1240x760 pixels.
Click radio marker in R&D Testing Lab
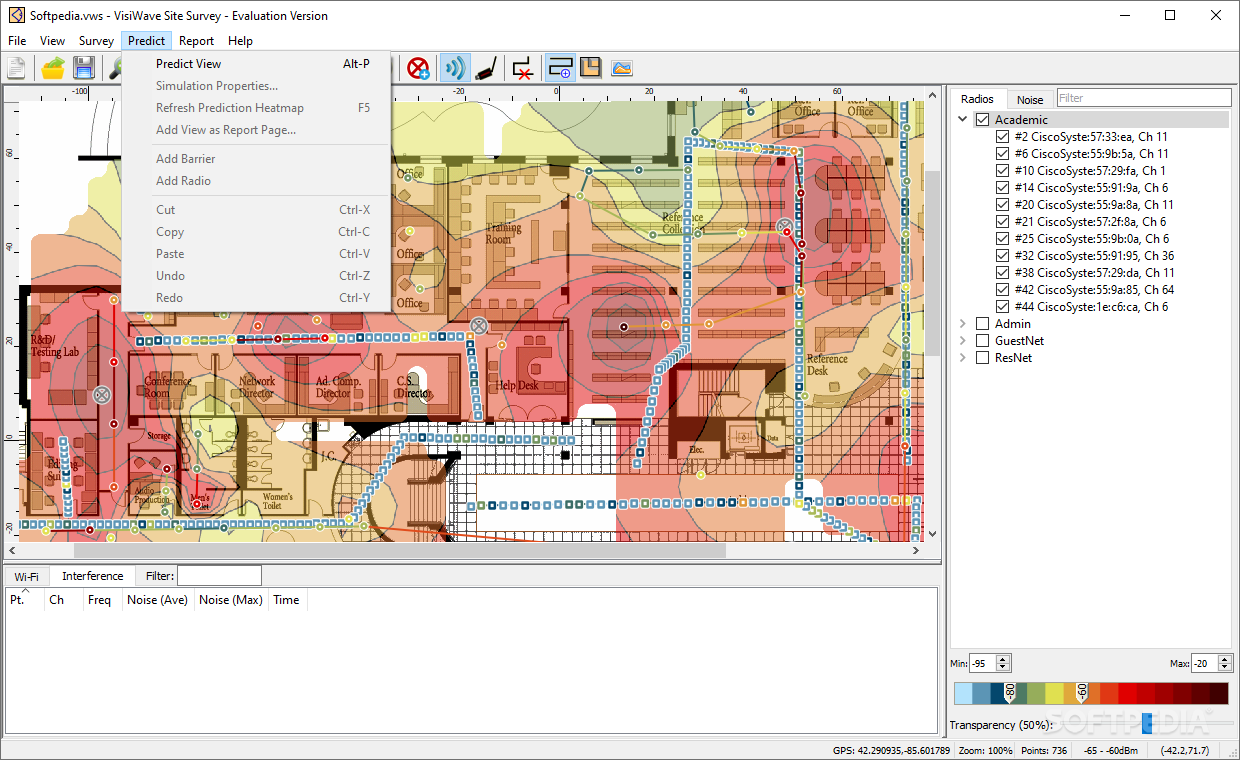(100, 395)
